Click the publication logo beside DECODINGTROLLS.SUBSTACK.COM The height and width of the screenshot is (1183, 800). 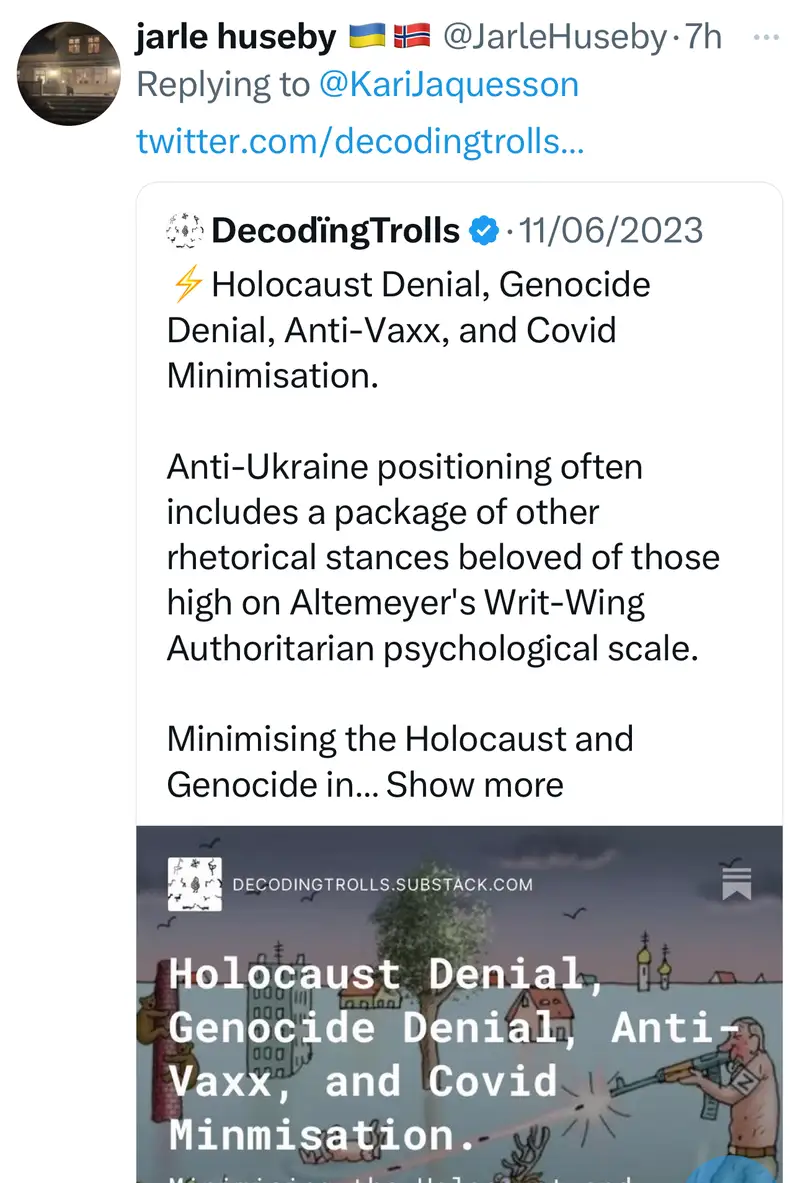tap(195, 884)
